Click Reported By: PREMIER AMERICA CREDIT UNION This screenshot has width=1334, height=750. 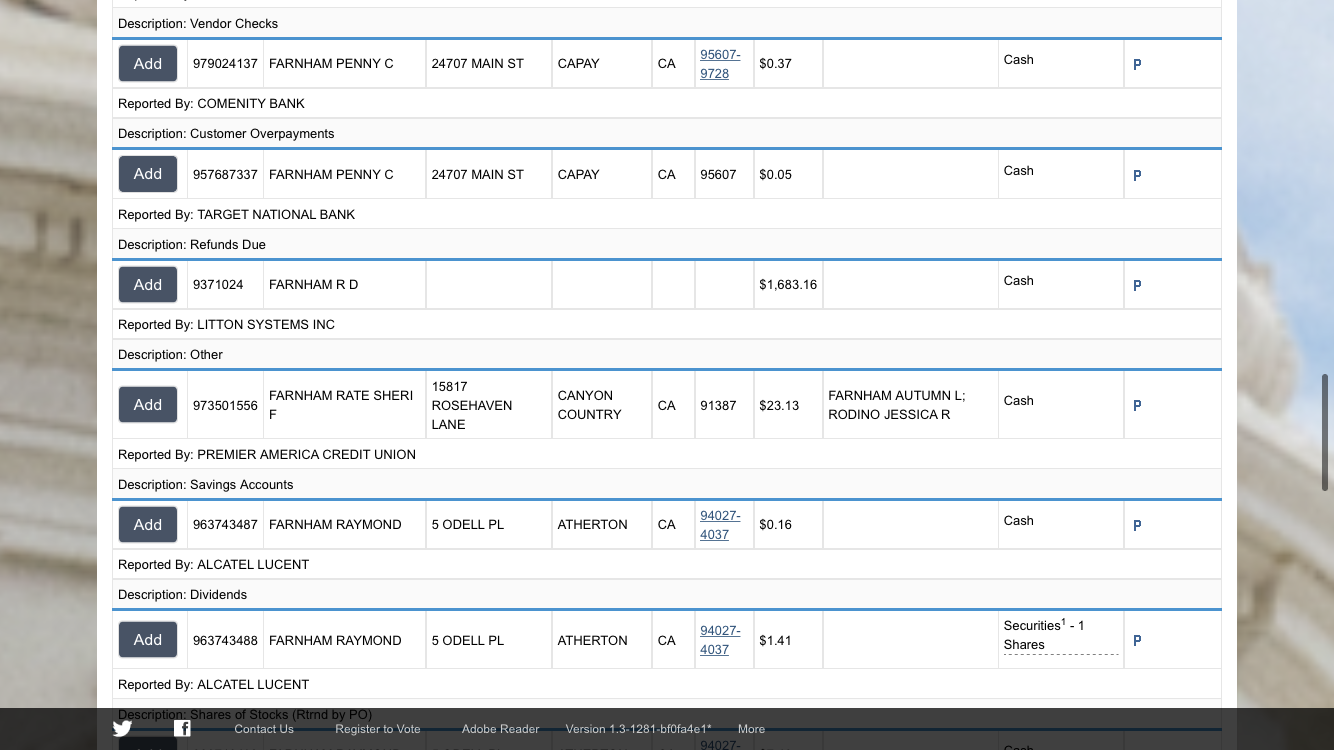point(267,455)
